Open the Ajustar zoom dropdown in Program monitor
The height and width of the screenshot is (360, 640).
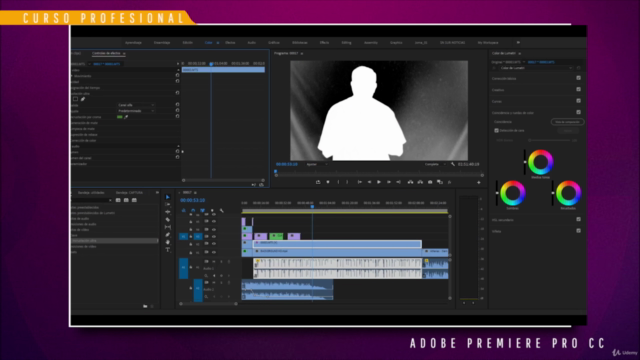click(x=317, y=164)
